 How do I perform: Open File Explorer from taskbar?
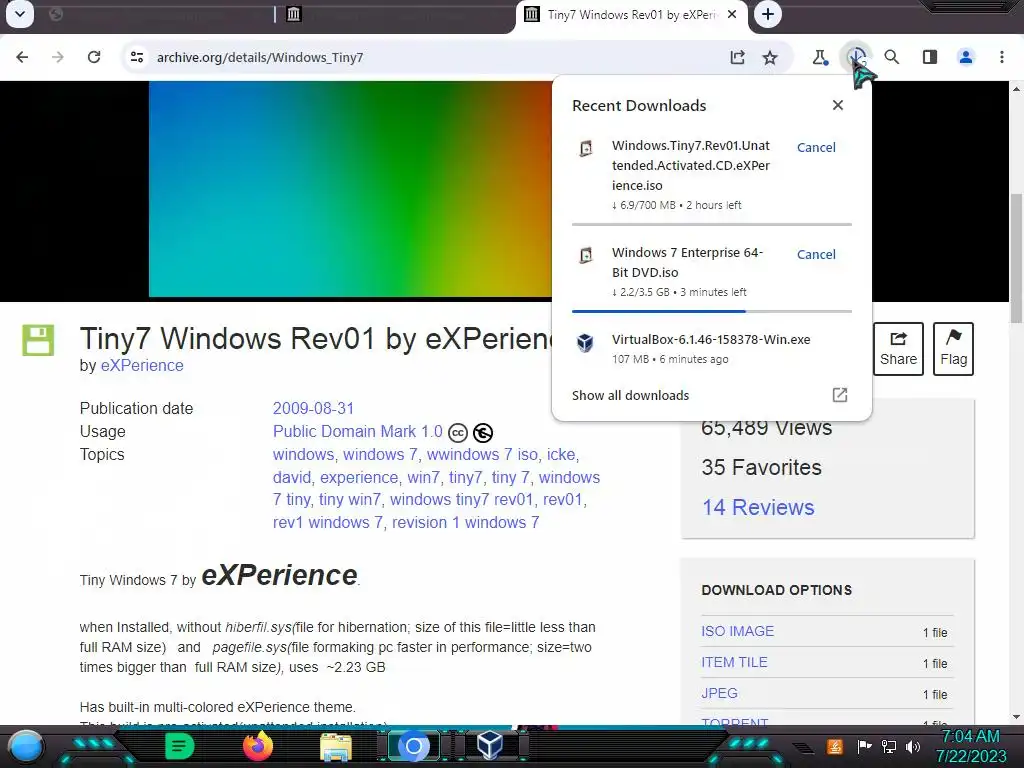[336, 746]
